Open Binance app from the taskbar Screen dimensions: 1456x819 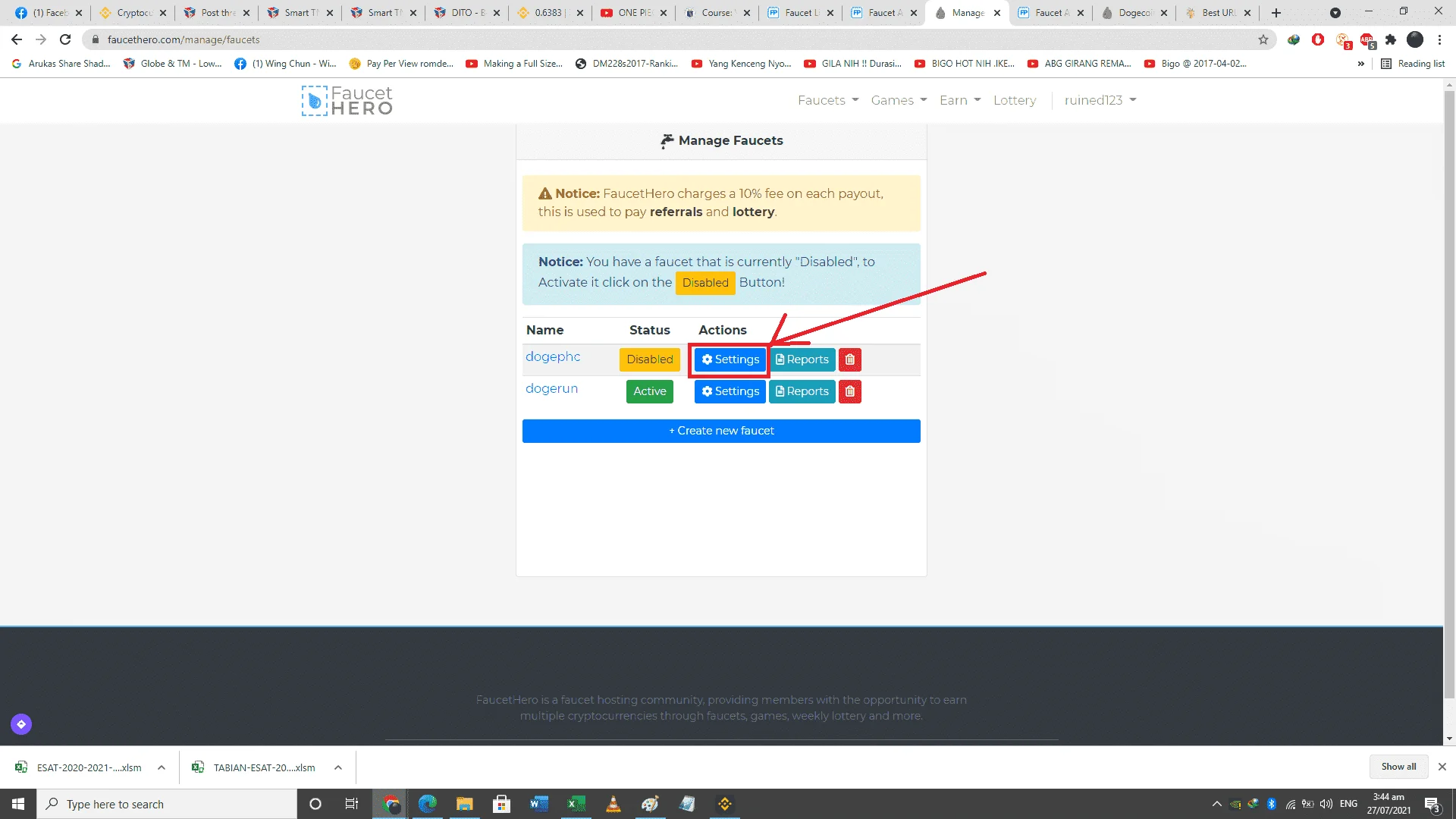(x=724, y=804)
